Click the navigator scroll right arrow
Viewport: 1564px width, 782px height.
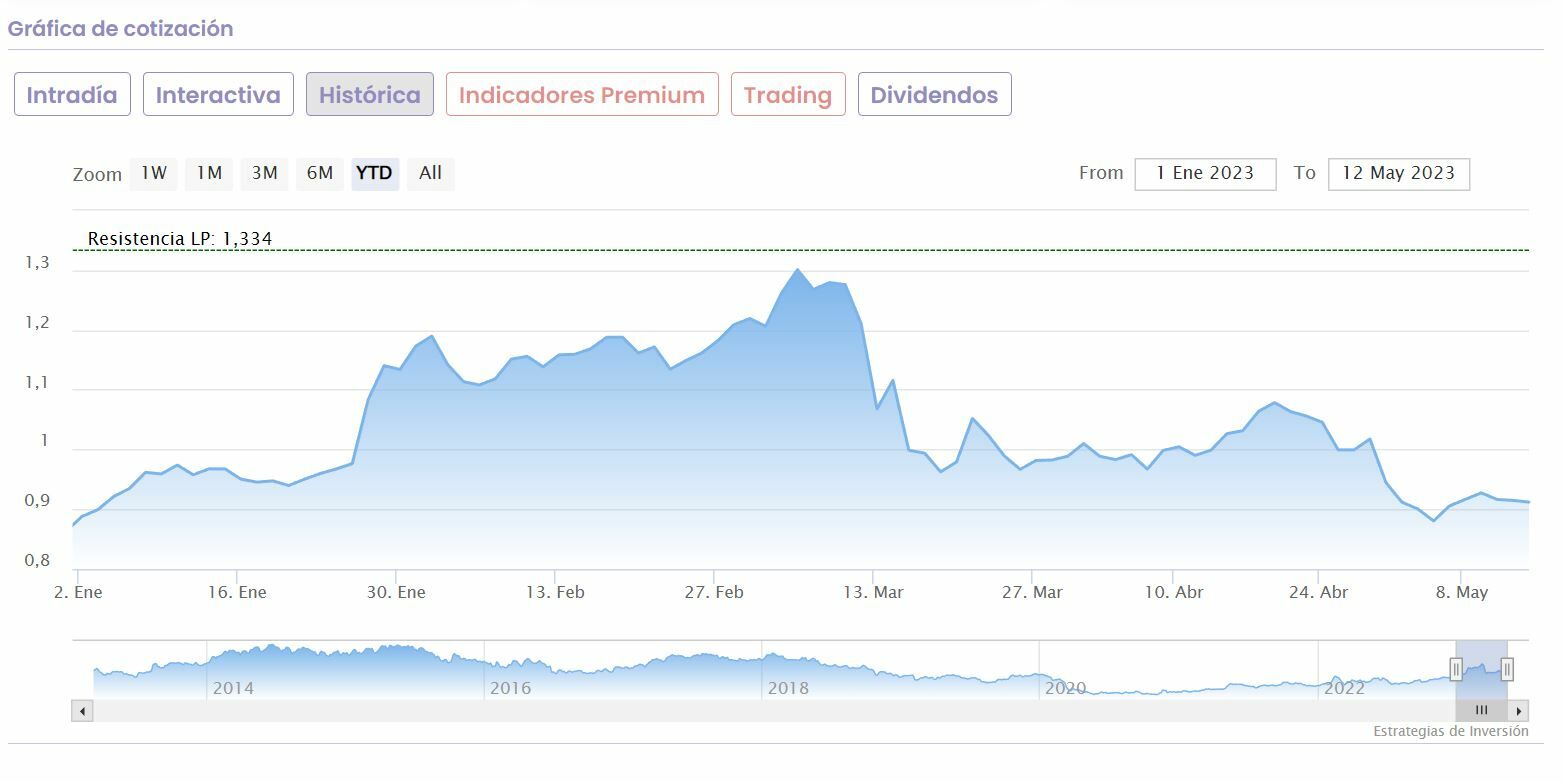pyautogui.click(x=1519, y=711)
